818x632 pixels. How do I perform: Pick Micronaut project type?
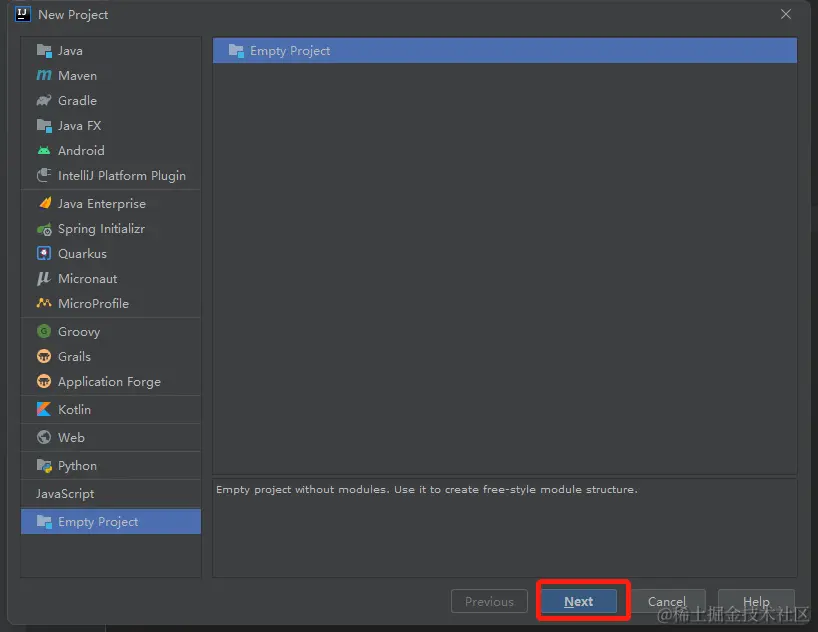click(x=111, y=279)
